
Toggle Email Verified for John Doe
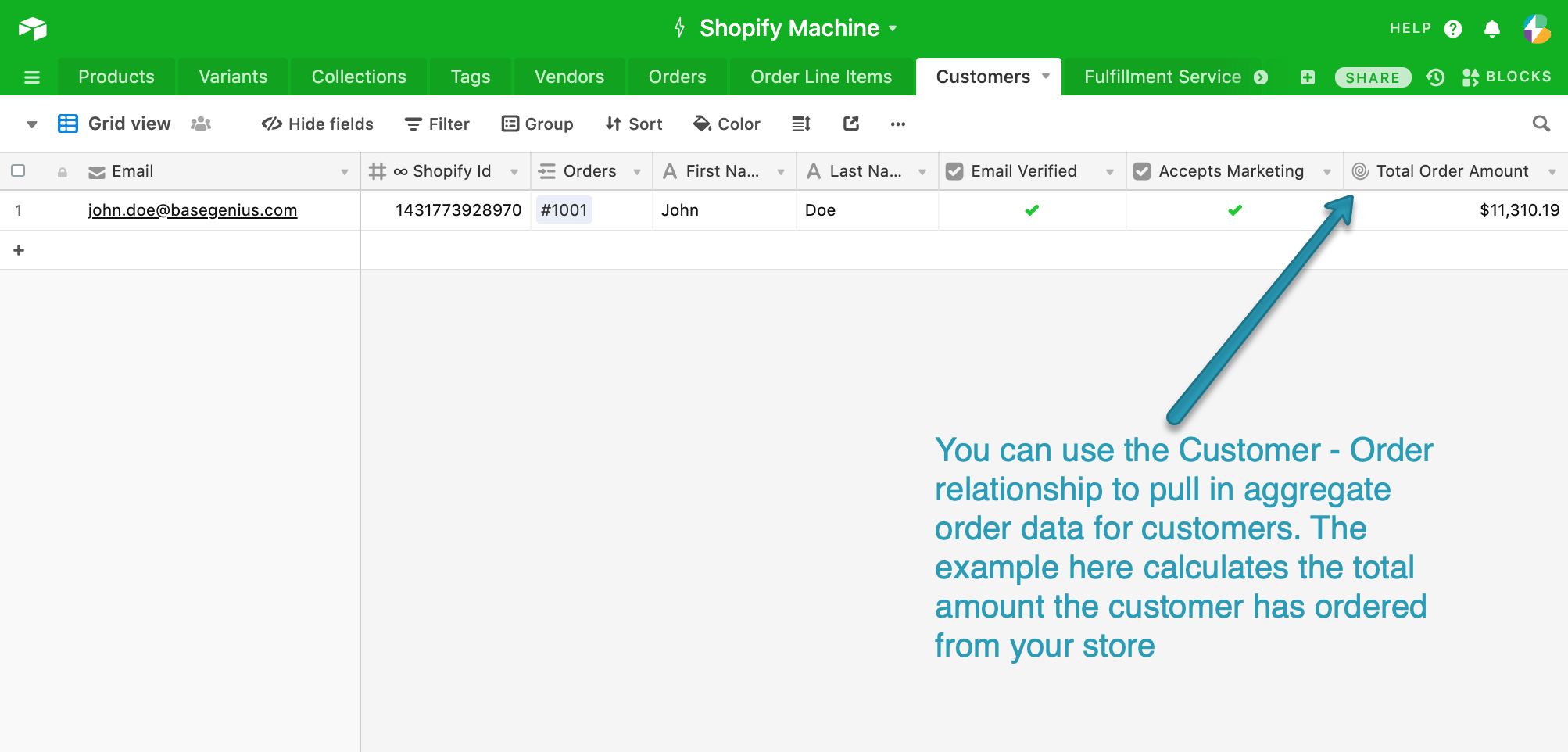coord(1032,210)
